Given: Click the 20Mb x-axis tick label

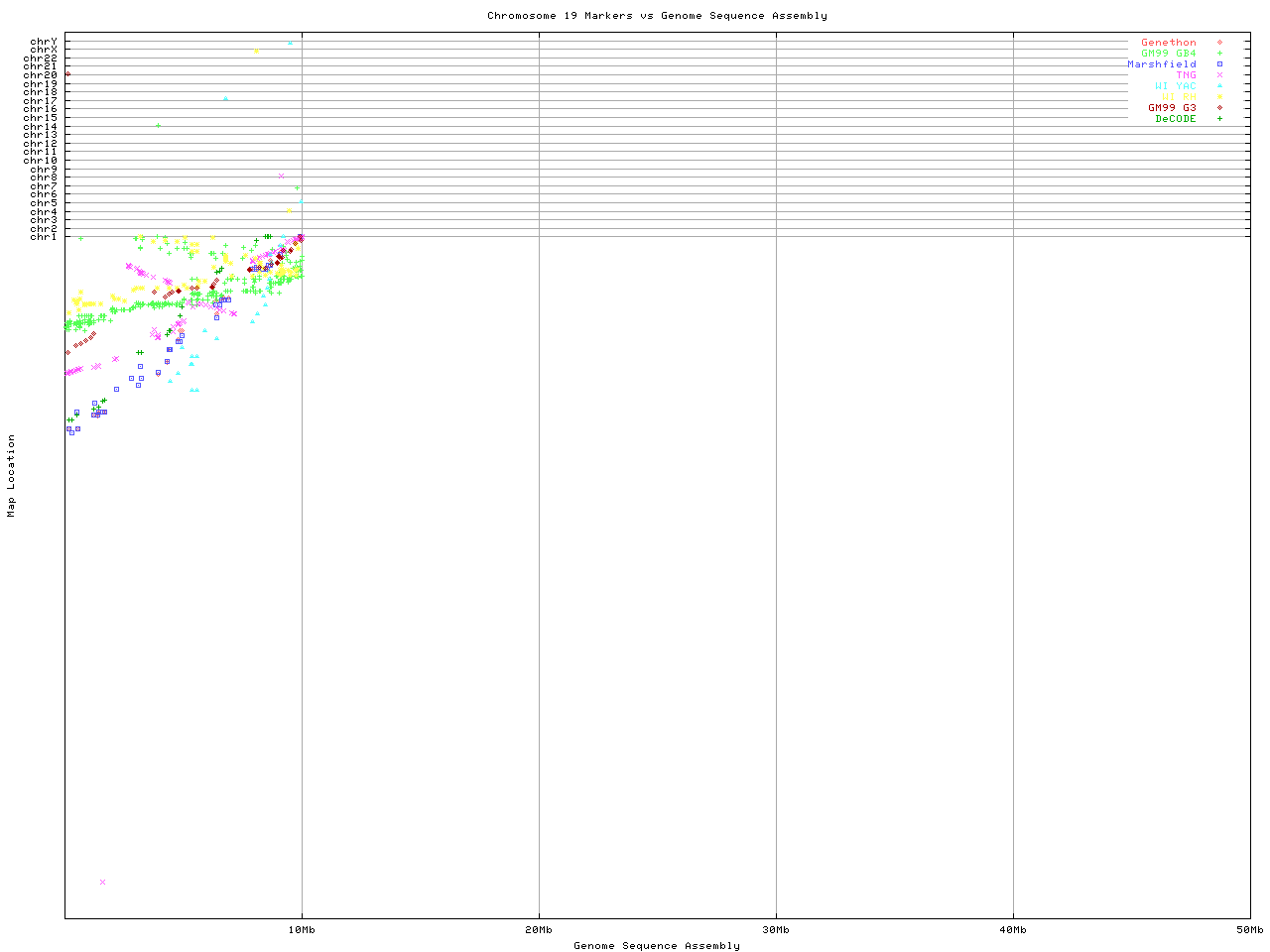Looking at the screenshot, I should [x=539, y=930].
